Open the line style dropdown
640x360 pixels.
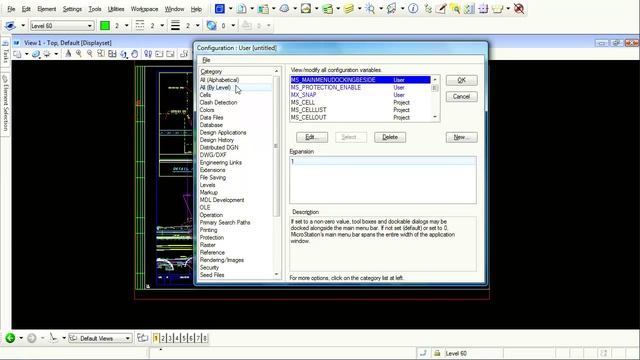[162, 26]
